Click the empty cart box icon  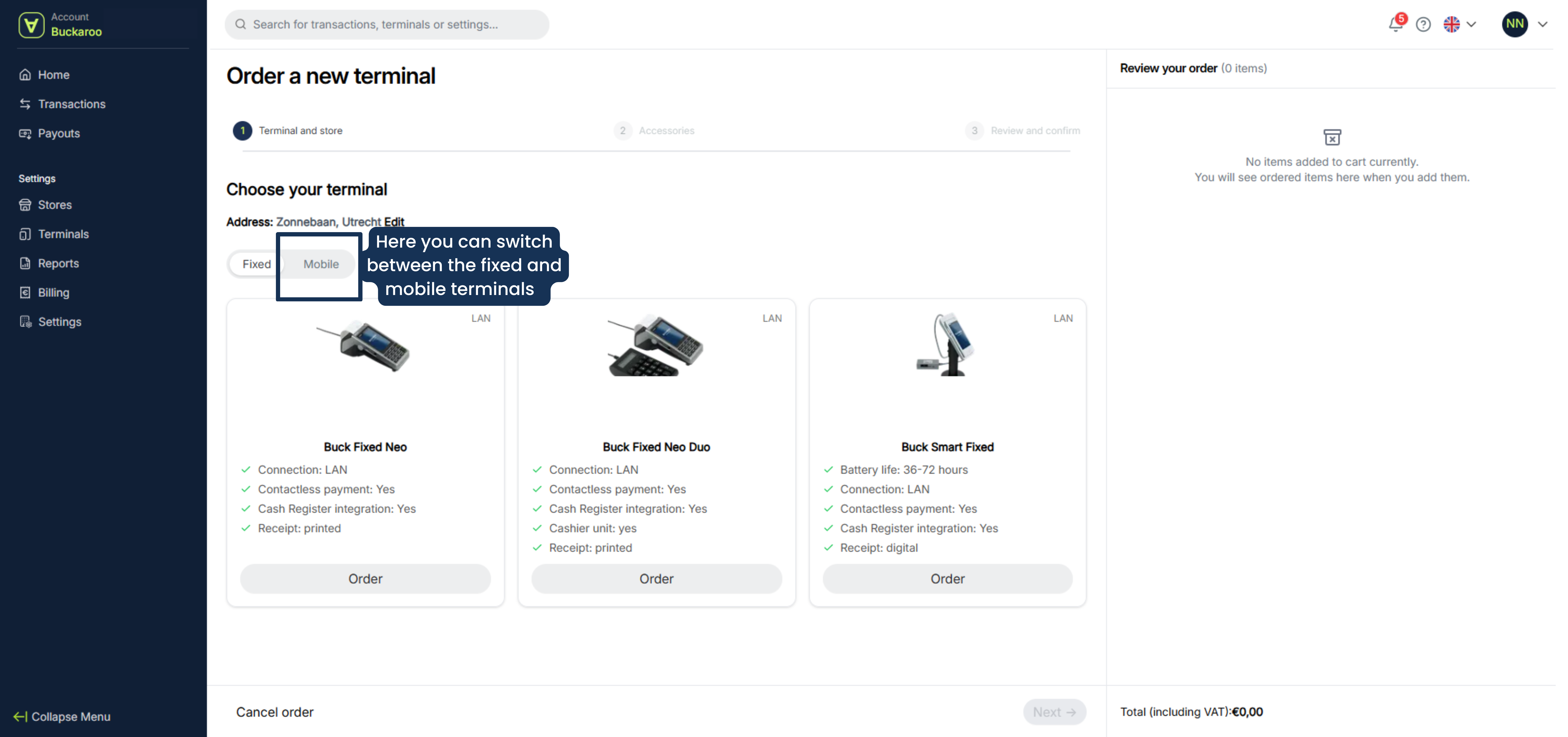pyautogui.click(x=1332, y=137)
